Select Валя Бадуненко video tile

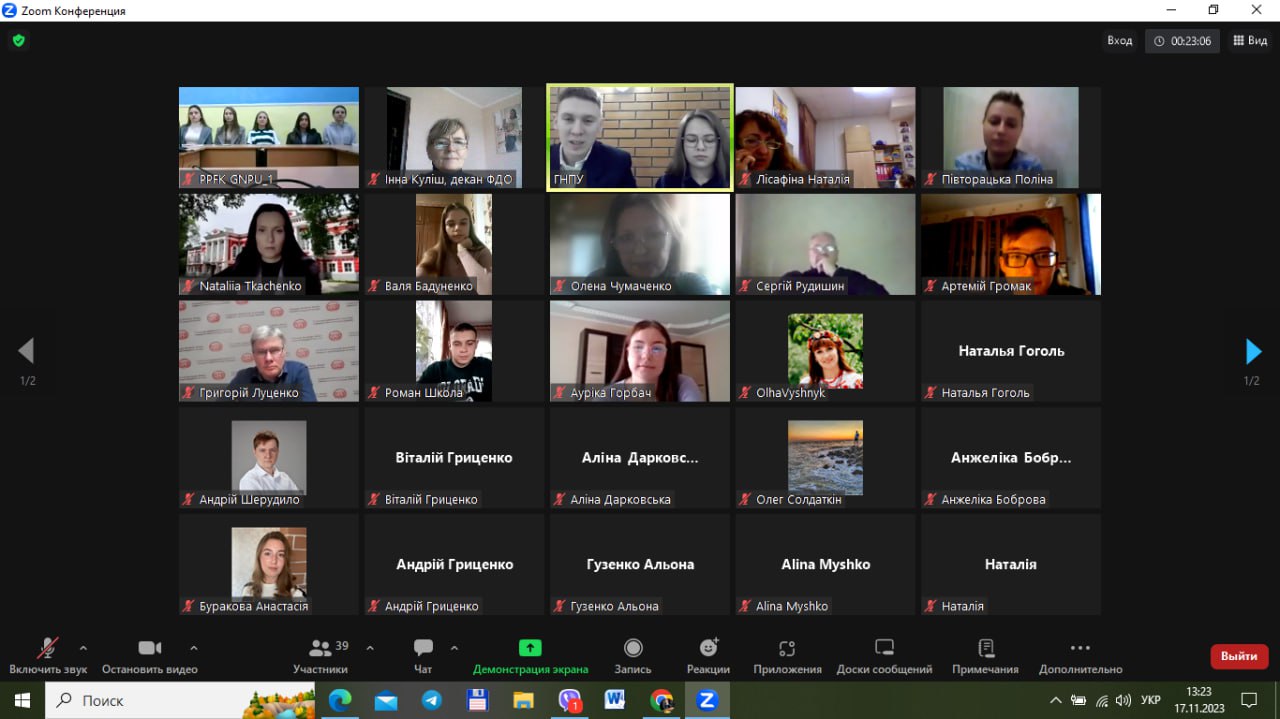(x=454, y=245)
